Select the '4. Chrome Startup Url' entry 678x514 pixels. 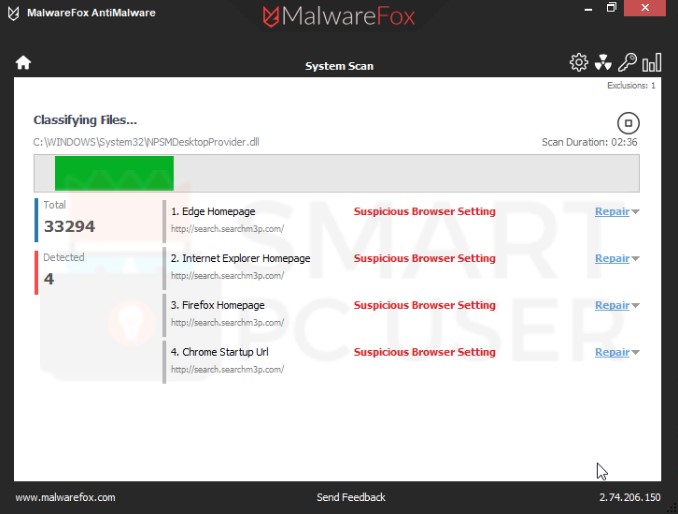click(220, 352)
